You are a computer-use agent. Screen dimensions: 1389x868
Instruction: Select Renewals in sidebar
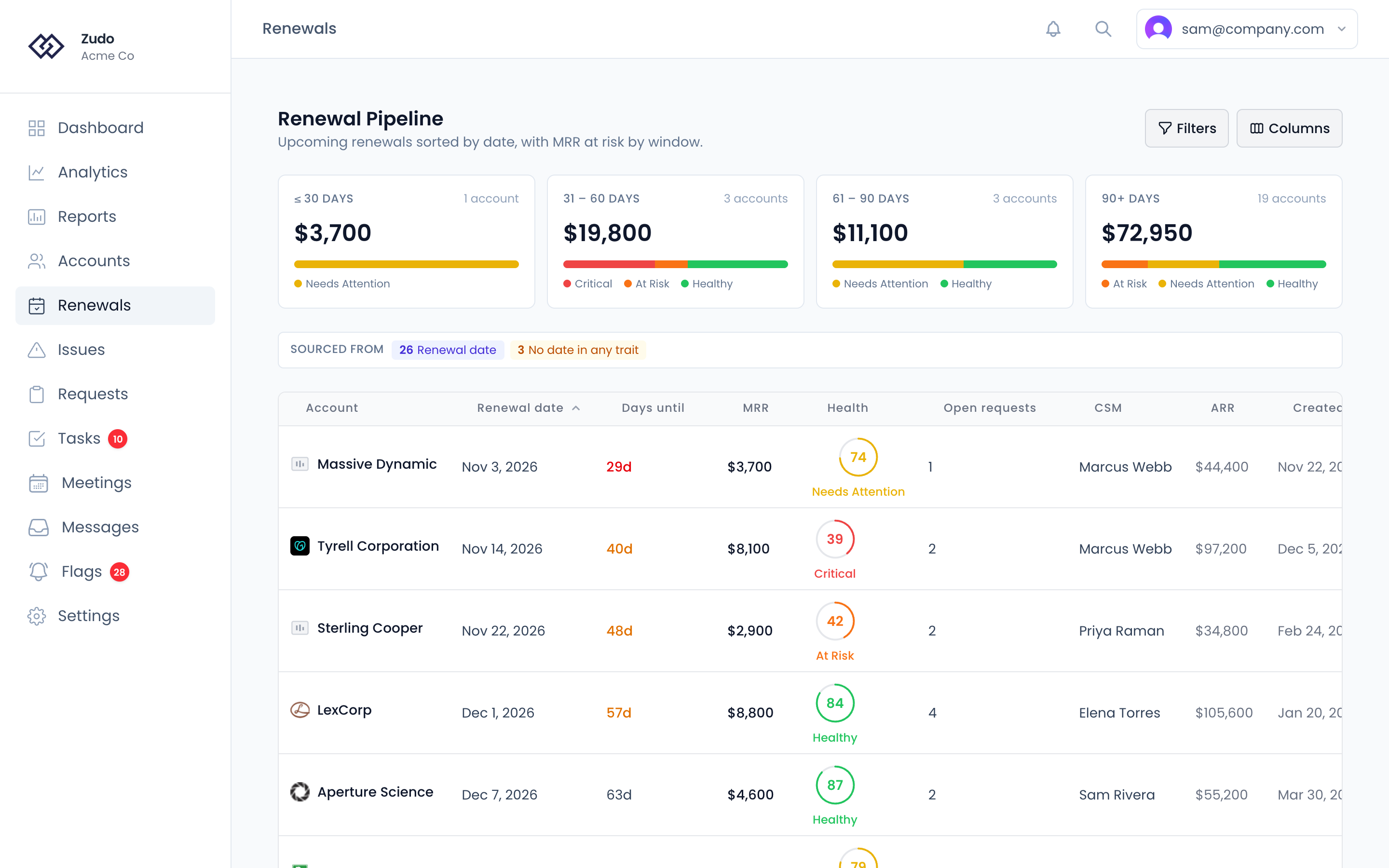115,305
